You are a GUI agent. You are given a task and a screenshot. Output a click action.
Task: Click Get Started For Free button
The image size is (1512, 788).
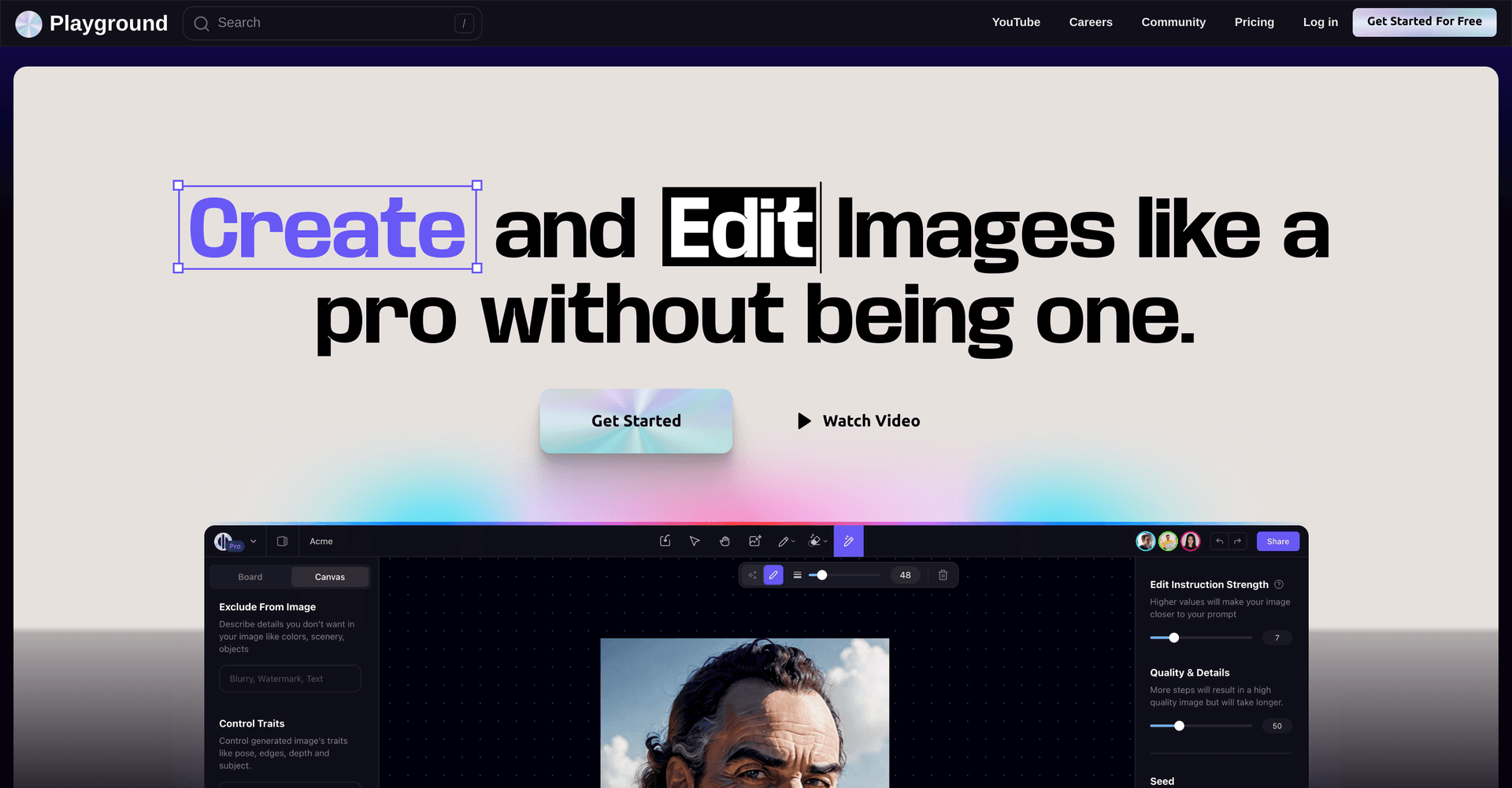(1424, 22)
